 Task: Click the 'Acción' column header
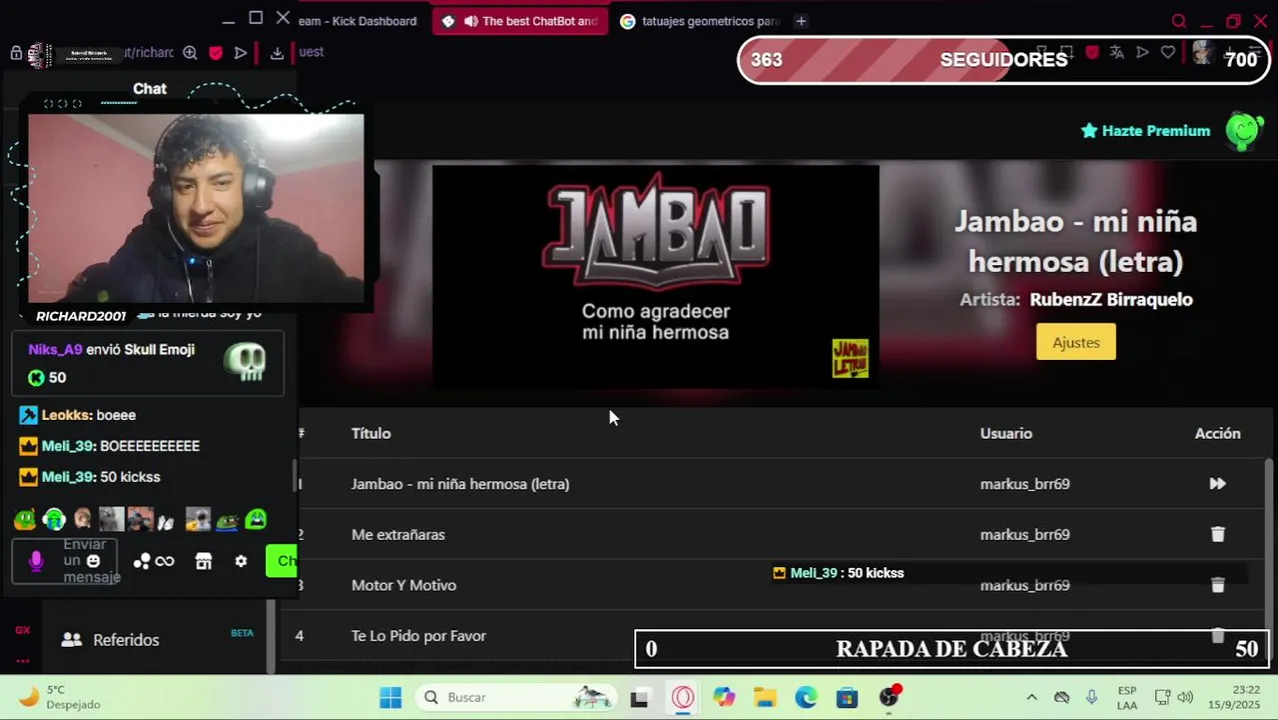[1217, 433]
